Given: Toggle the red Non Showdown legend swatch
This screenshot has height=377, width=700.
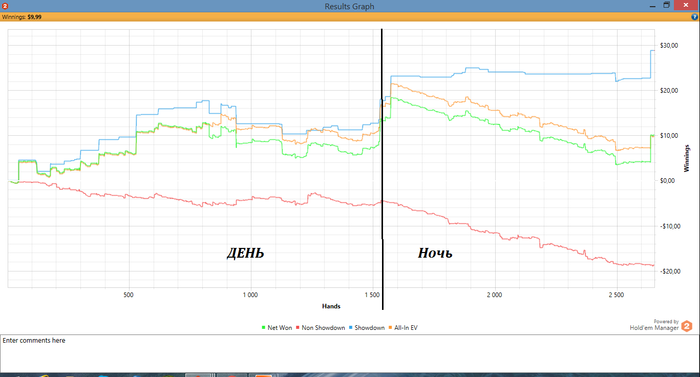Looking at the screenshot, I should 298,328.
